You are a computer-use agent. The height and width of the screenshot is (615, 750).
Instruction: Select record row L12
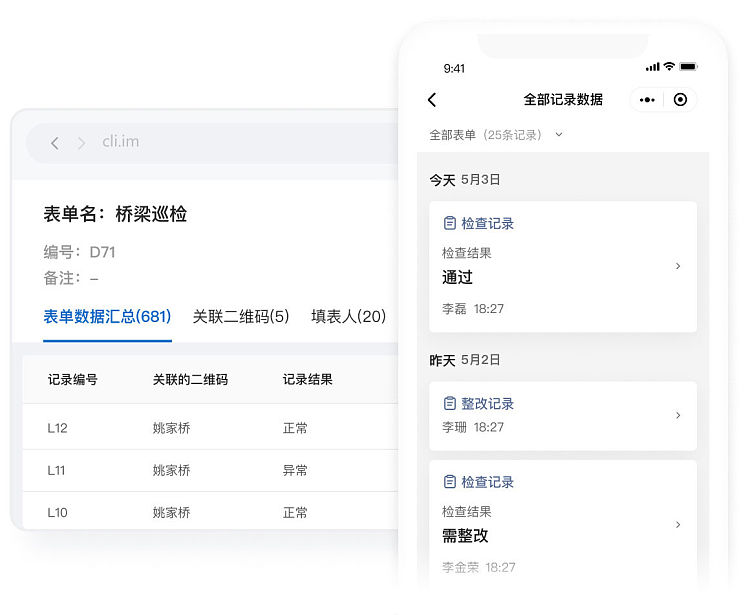click(x=58, y=428)
